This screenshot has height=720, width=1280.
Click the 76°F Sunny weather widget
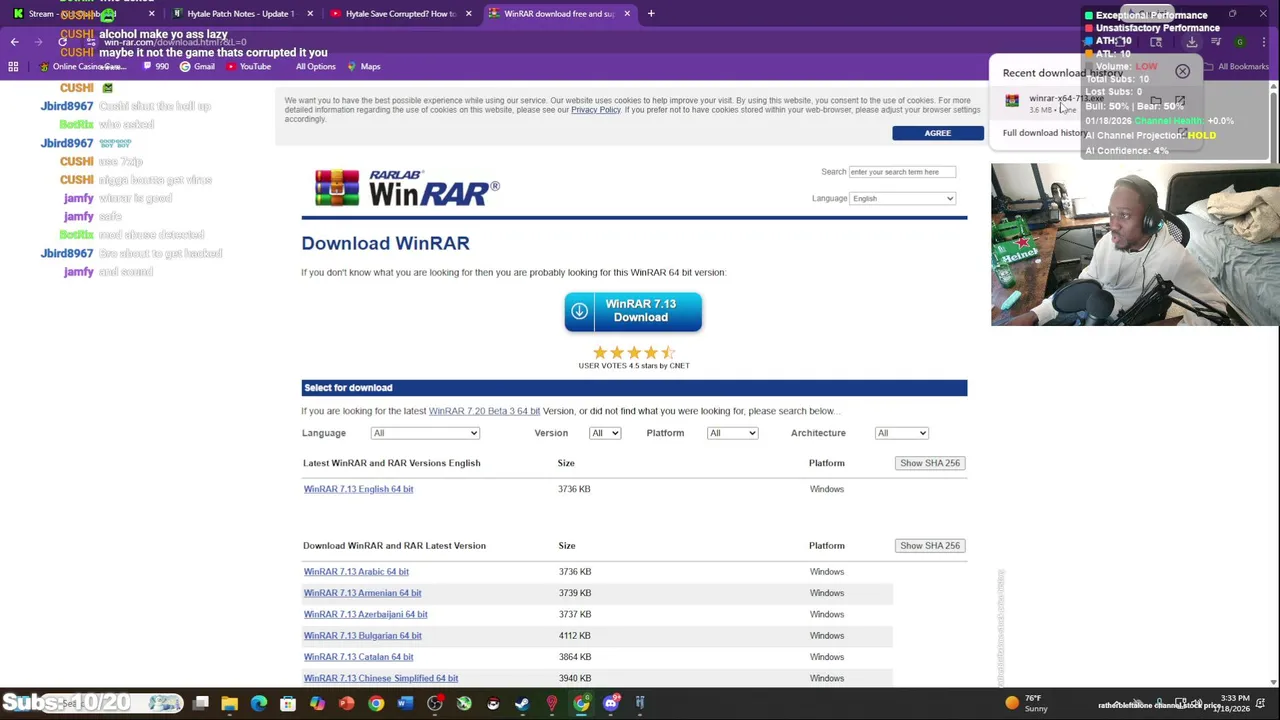1028,703
